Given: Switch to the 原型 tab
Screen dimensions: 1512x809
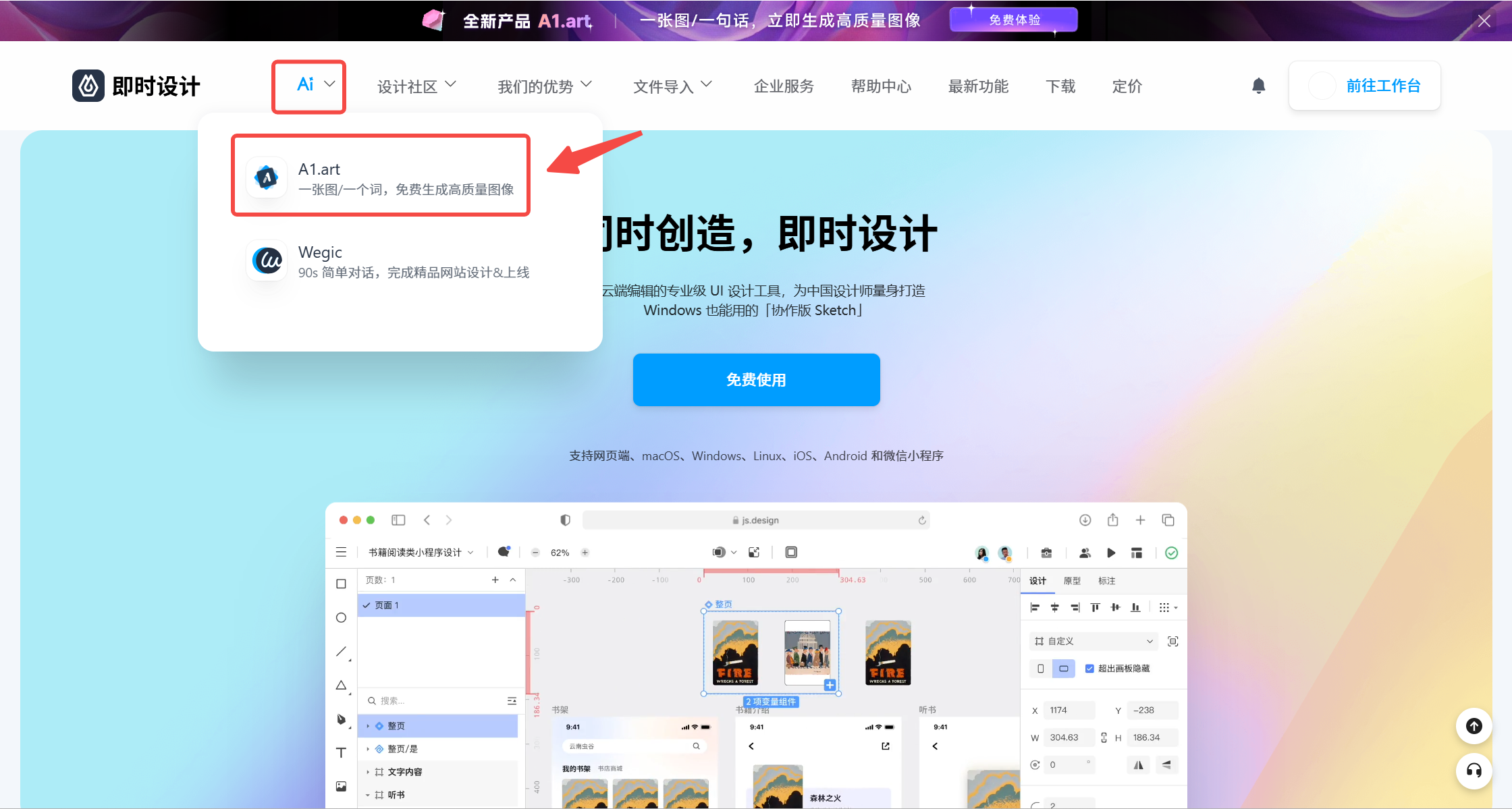Looking at the screenshot, I should (1072, 581).
